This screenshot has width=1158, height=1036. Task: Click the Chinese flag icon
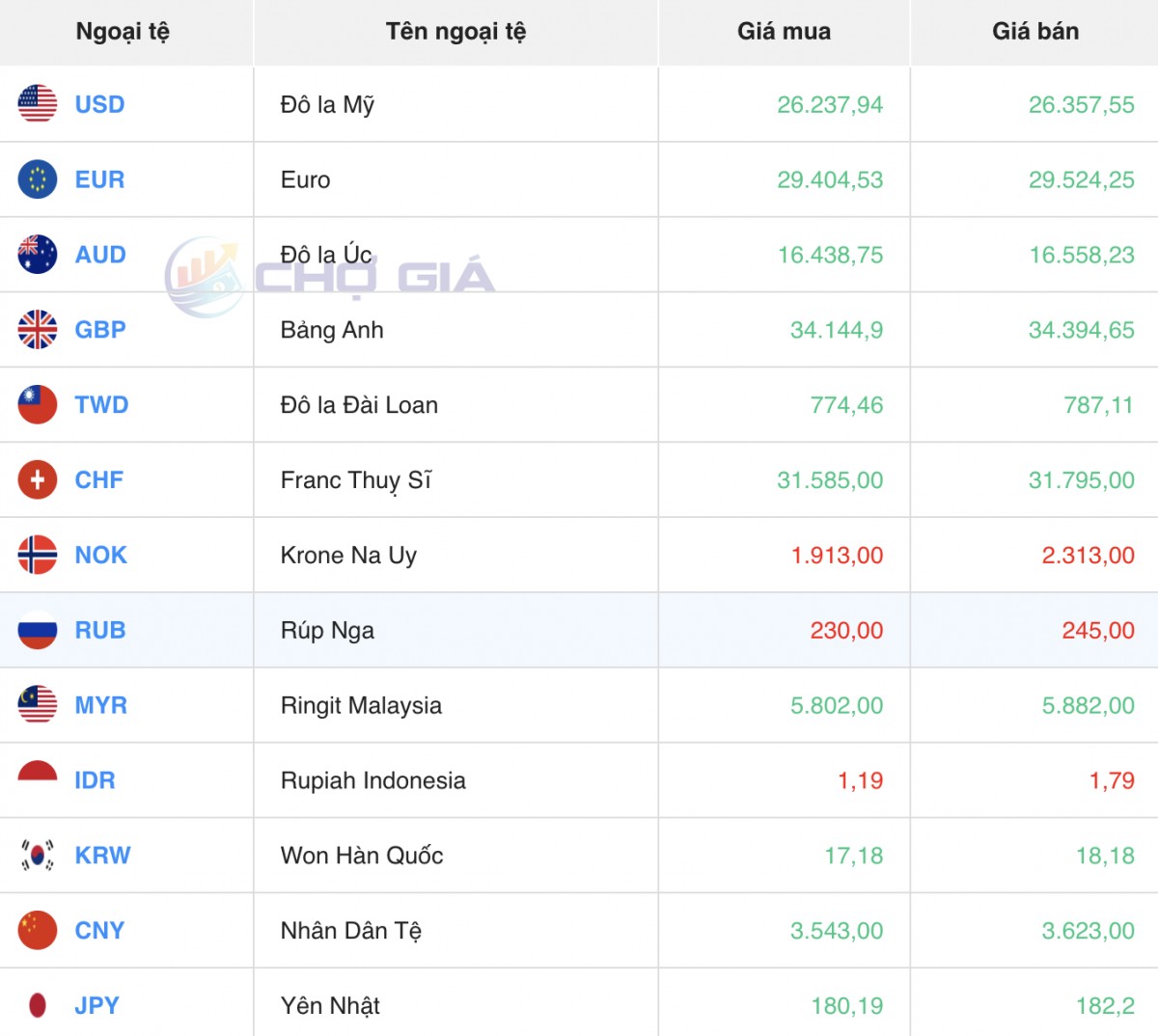38,931
